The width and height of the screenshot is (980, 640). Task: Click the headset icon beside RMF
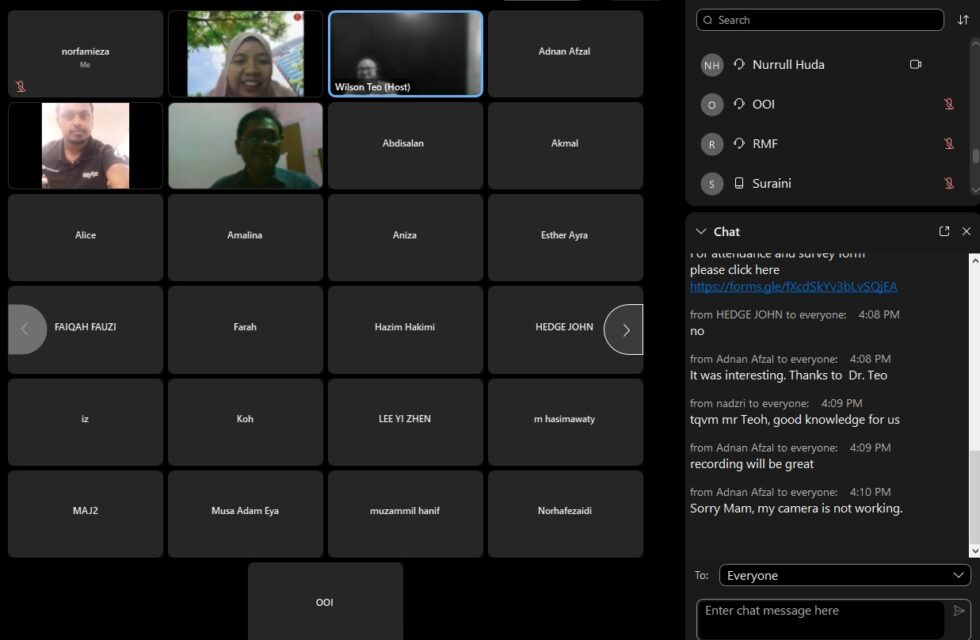point(737,143)
